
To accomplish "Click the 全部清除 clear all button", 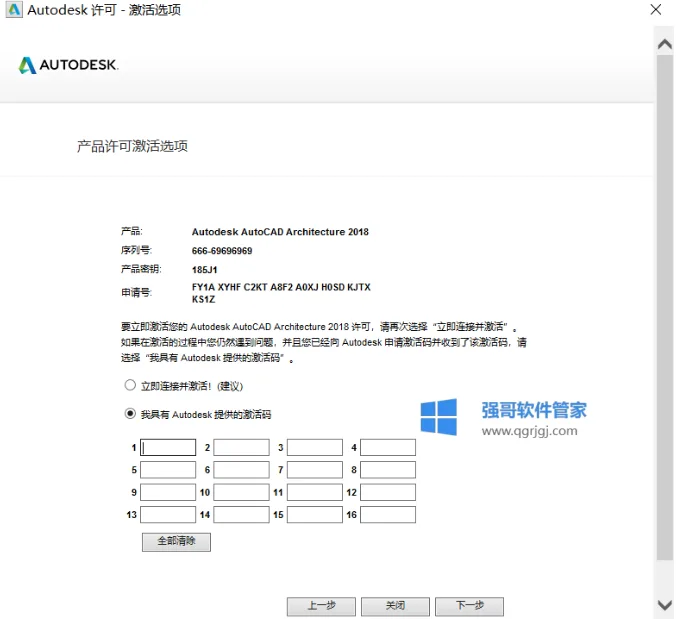I will (x=176, y=542).
